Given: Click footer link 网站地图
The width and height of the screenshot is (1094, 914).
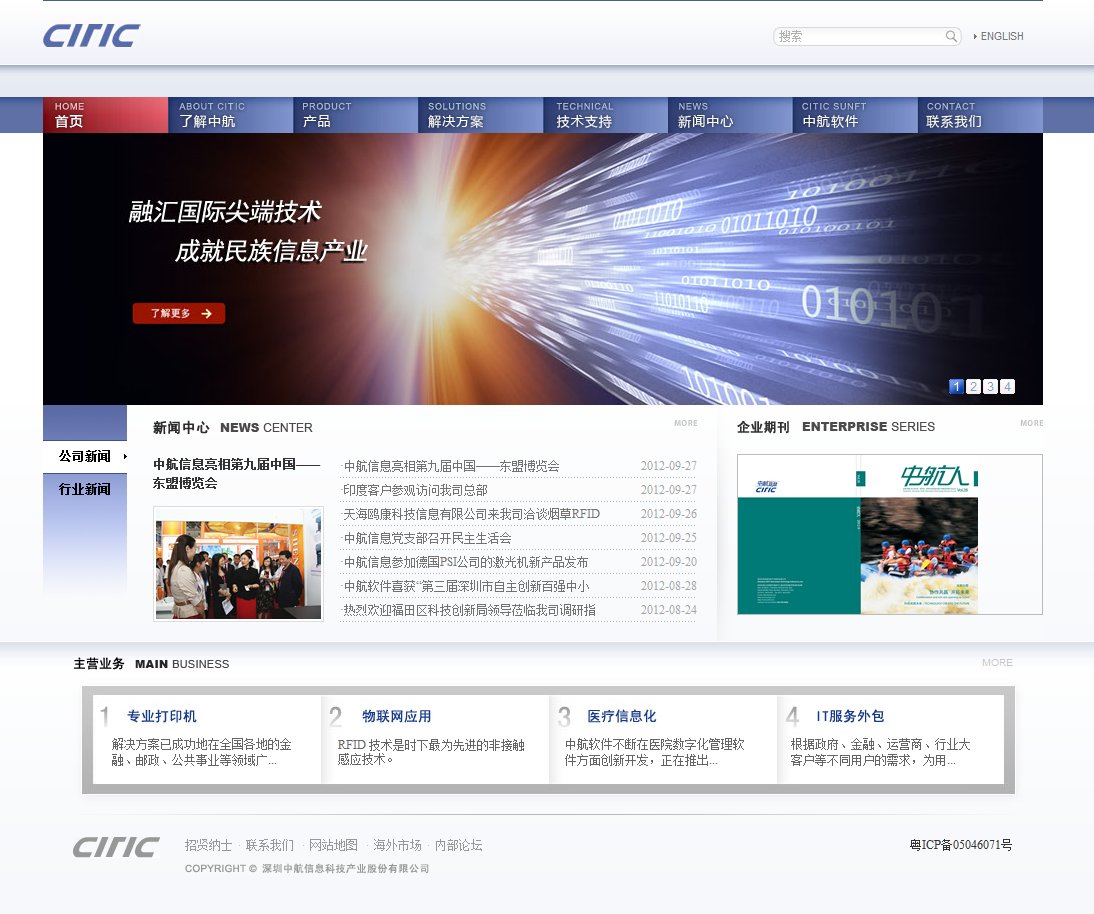Looking at the screenshot, I should (334, 846).
